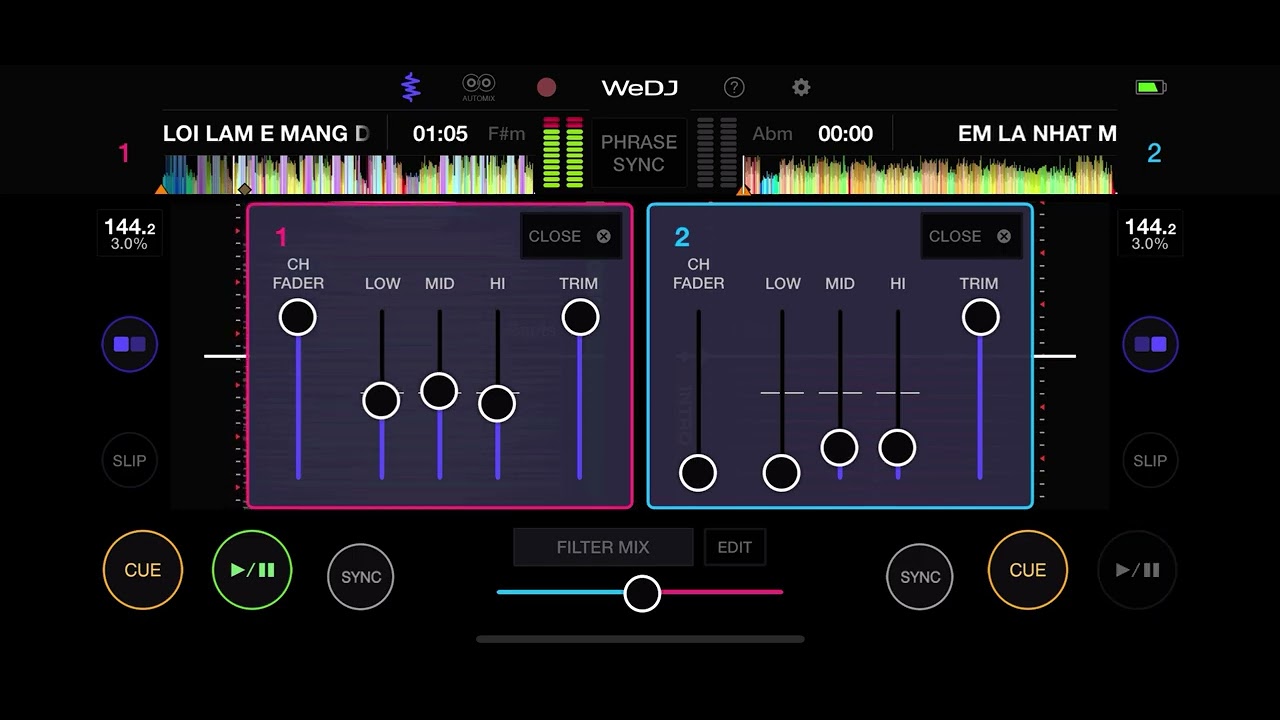
Task: Click deck 2 Low EQ knob
Action: 781,473
